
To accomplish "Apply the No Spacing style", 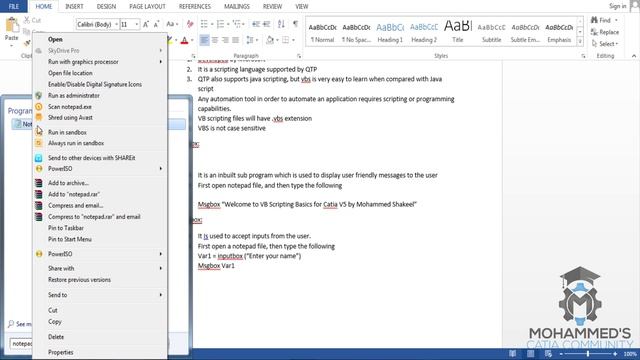I will click(356, 32).
